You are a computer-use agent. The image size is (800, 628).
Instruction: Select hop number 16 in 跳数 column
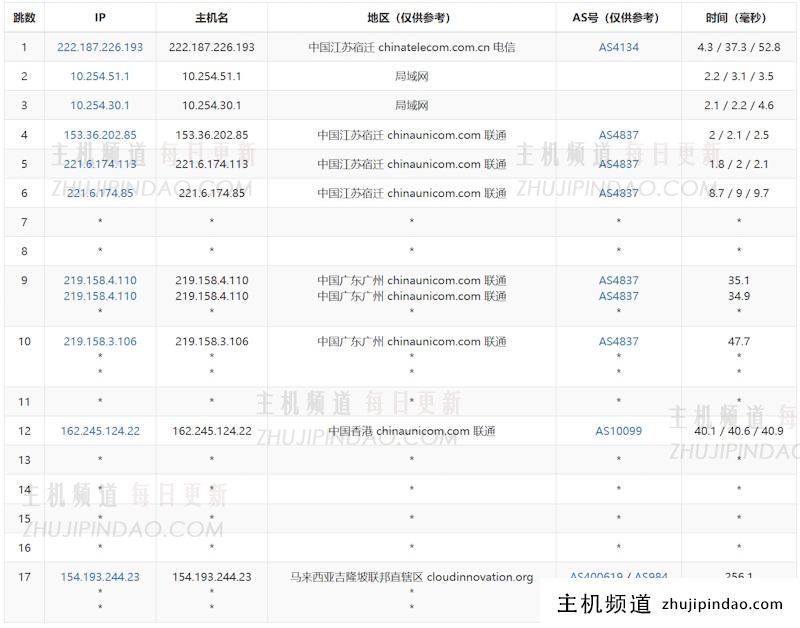pos(24,548)
